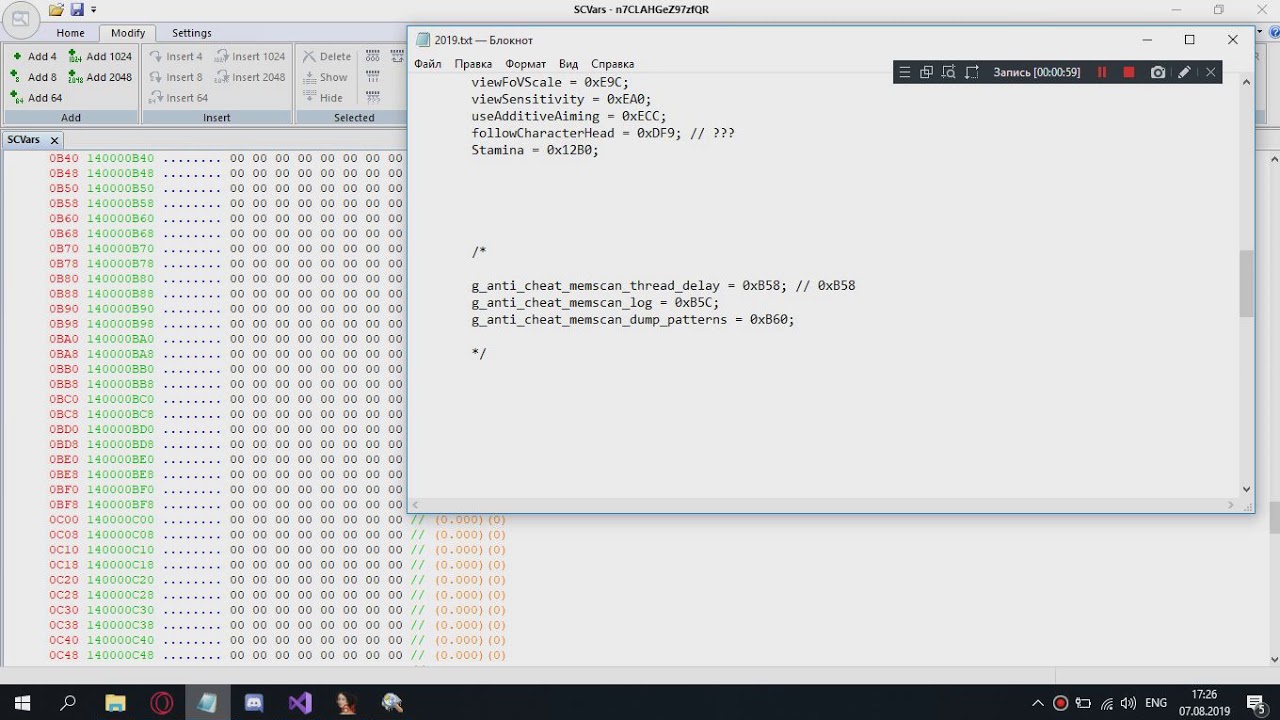The image size is (1280, 720).
Task: Click Add 64 bytes button
Action: click(x=37, y=98)
